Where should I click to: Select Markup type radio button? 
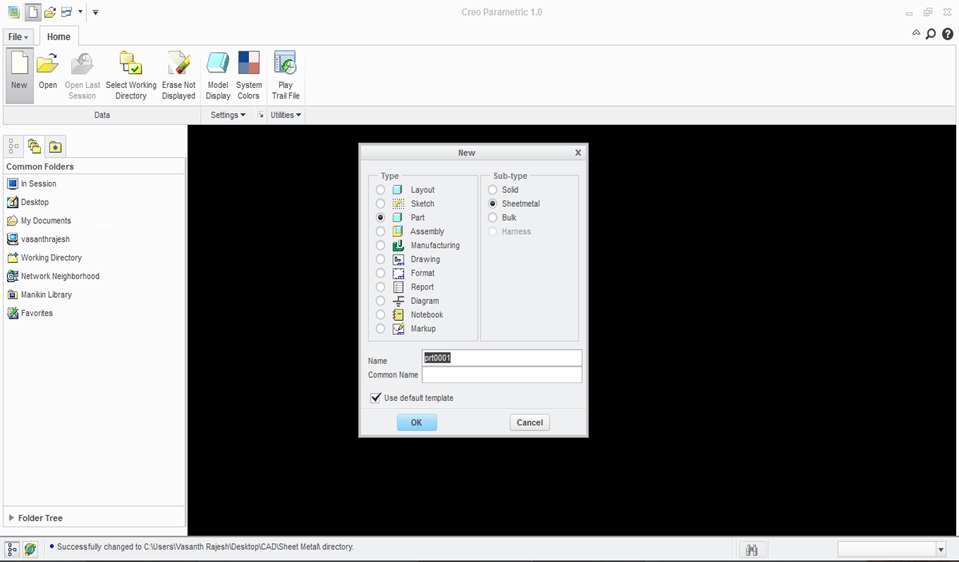(380, 328)
